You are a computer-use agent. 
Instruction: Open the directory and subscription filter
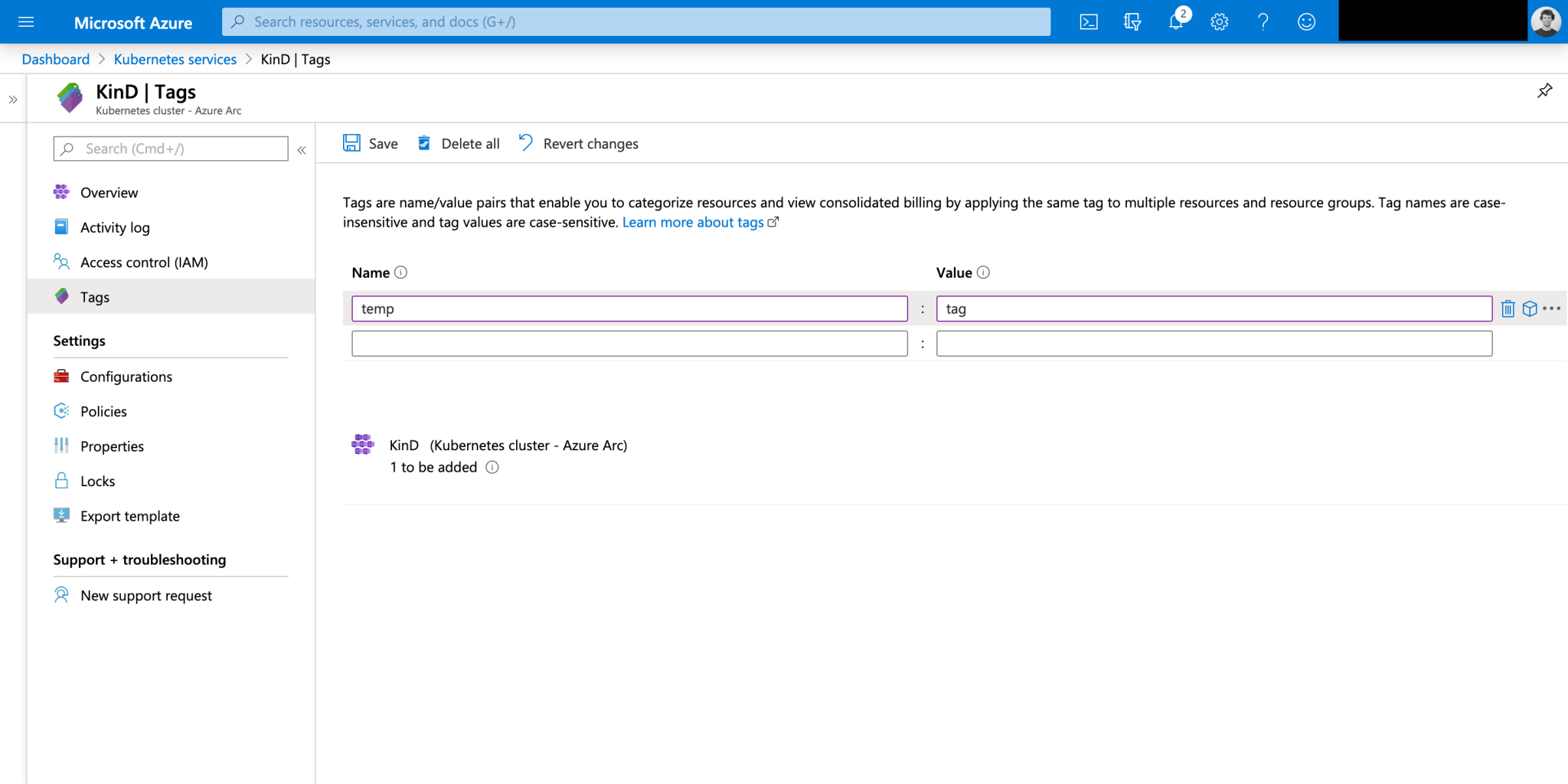tap(1132, 21)
